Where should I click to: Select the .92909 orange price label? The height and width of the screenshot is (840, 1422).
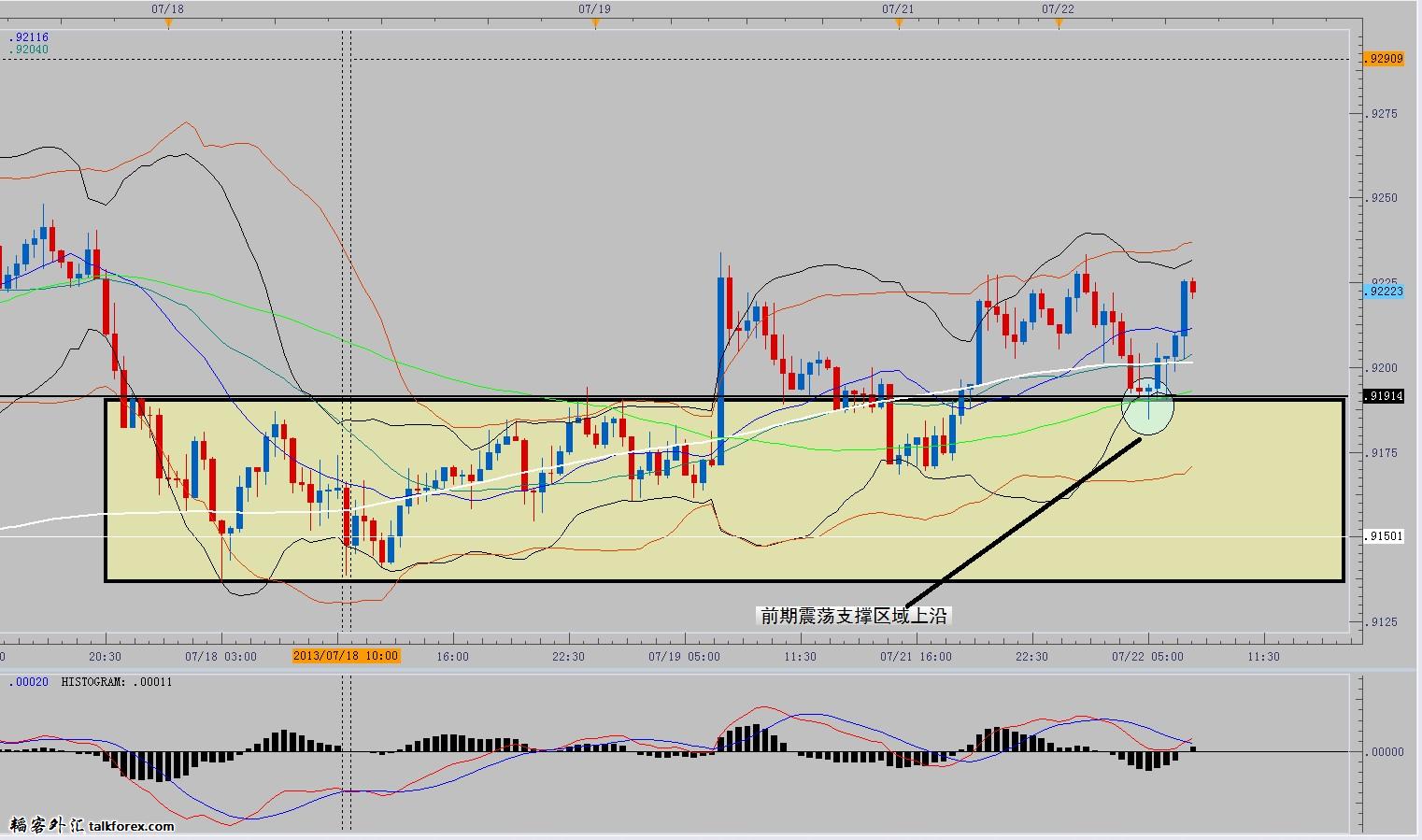pos(1384,59)
